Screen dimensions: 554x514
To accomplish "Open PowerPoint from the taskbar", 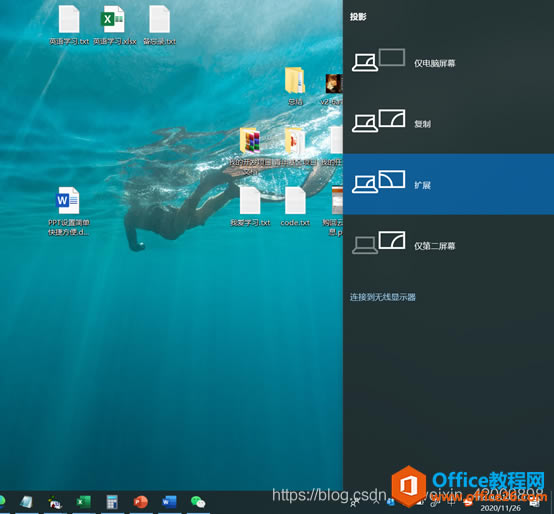I will [141, 502].
